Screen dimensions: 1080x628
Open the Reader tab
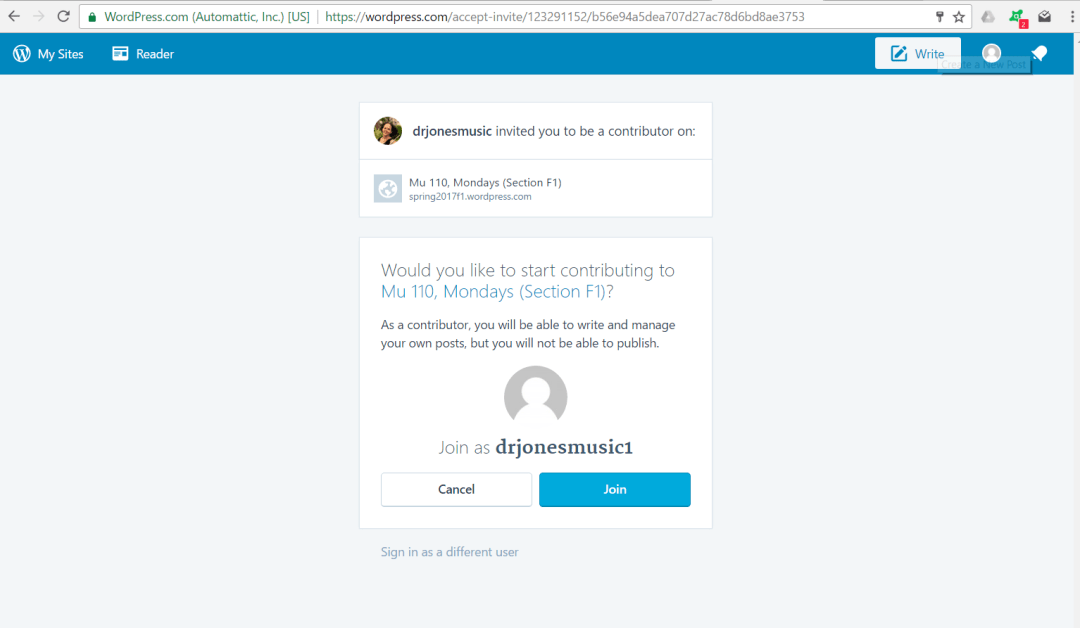point(143,54)
